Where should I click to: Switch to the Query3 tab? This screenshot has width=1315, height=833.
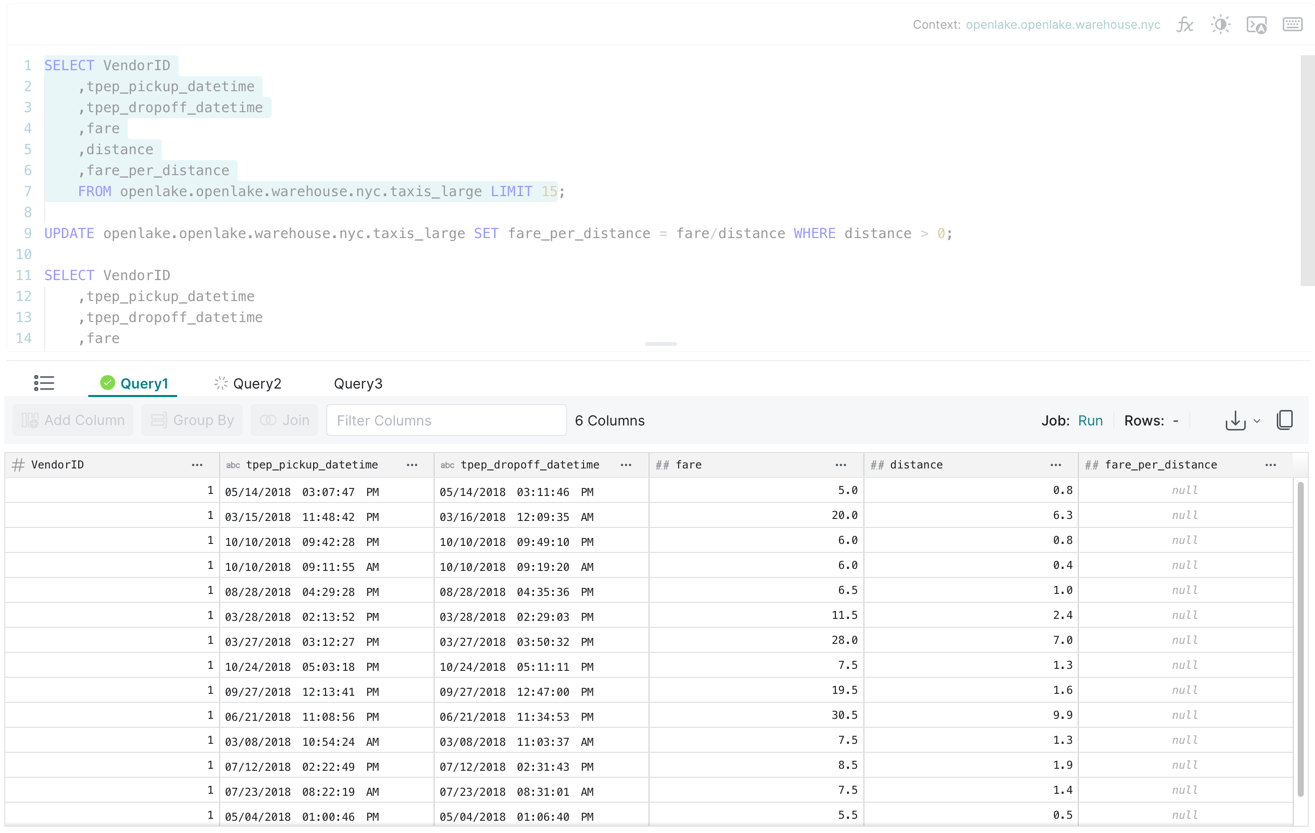(x=358, y=384)
